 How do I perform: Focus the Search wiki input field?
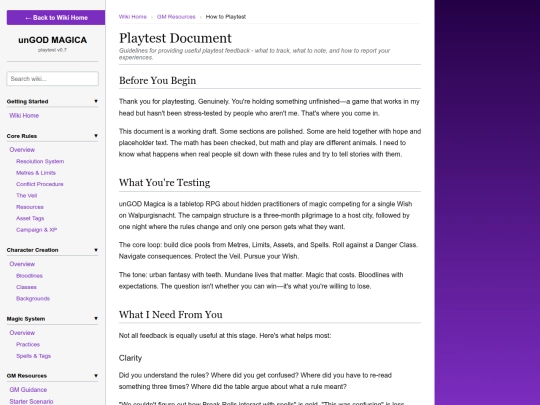coord(52,79)
